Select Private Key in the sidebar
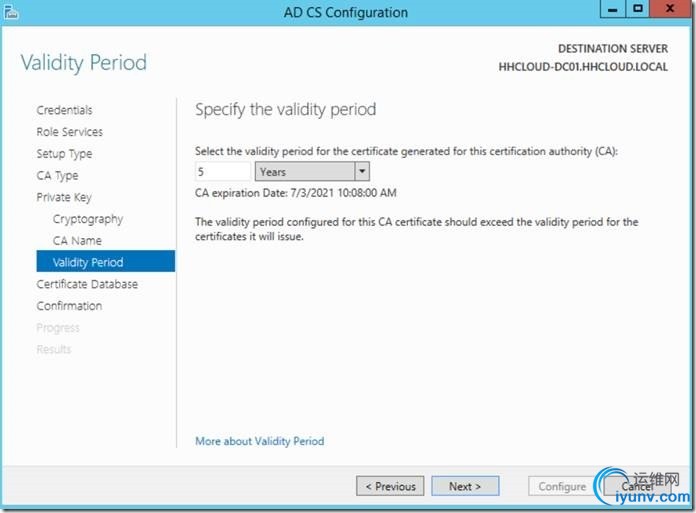Screen dimensions: 696x513 pyautogui.click(x=64, y=197)
